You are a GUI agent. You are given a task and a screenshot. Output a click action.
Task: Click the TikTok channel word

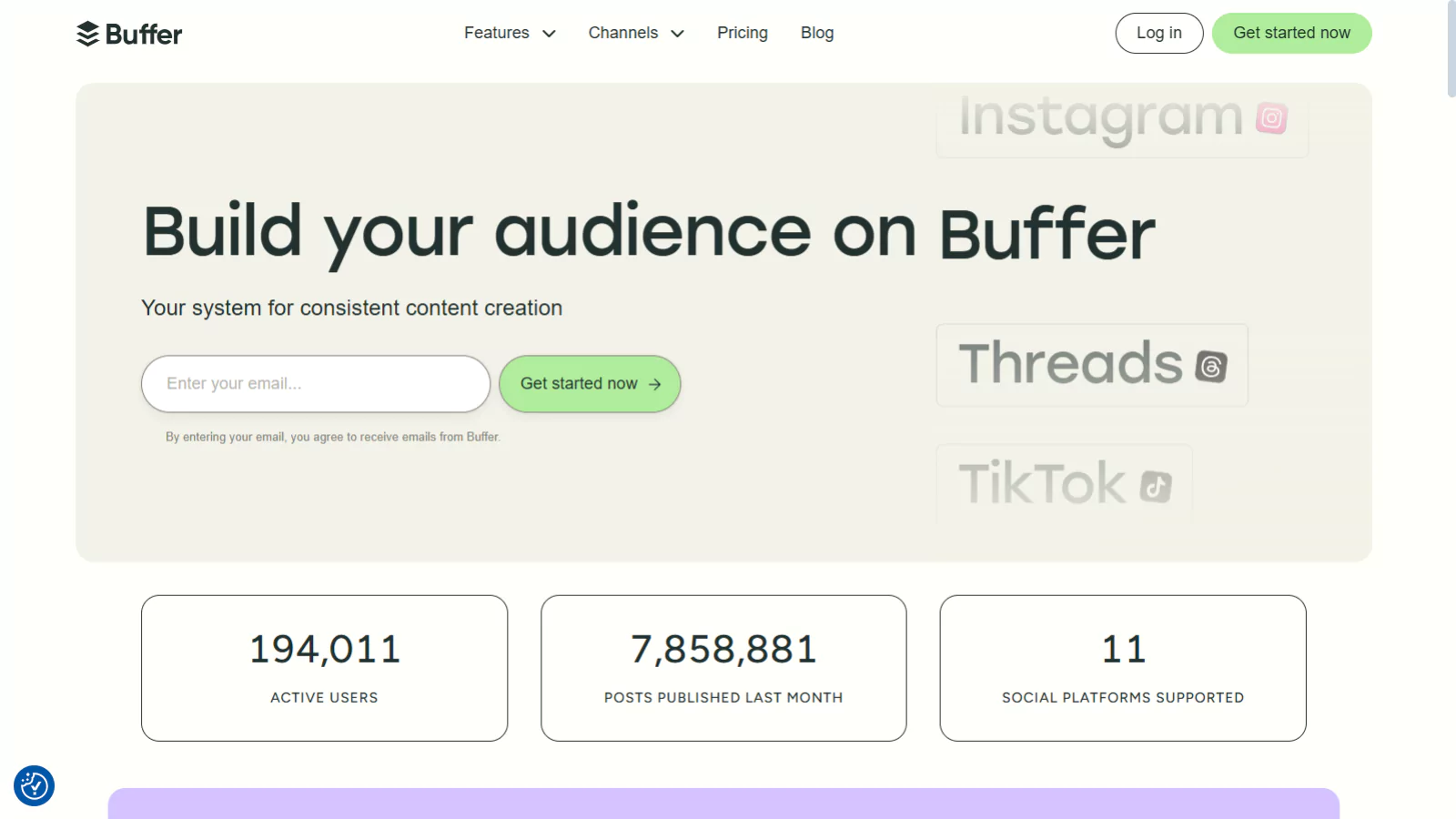pos(1042,483)
